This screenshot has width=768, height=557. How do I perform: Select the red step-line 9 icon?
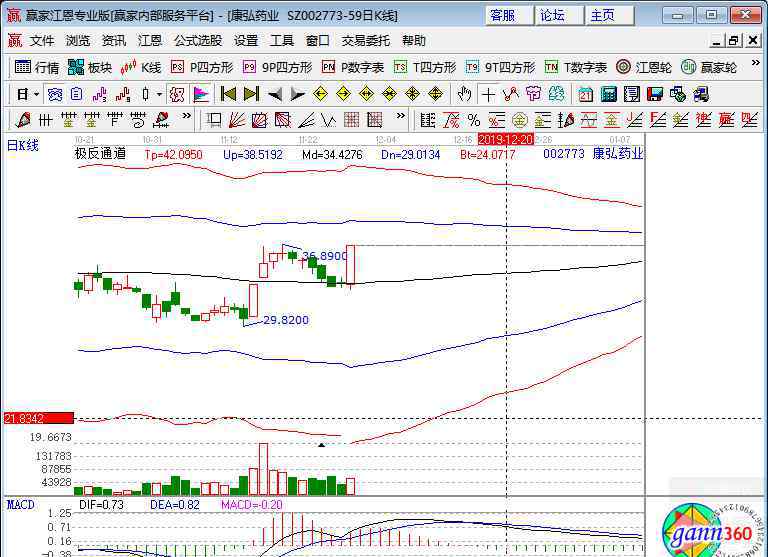tap(123, 94)
